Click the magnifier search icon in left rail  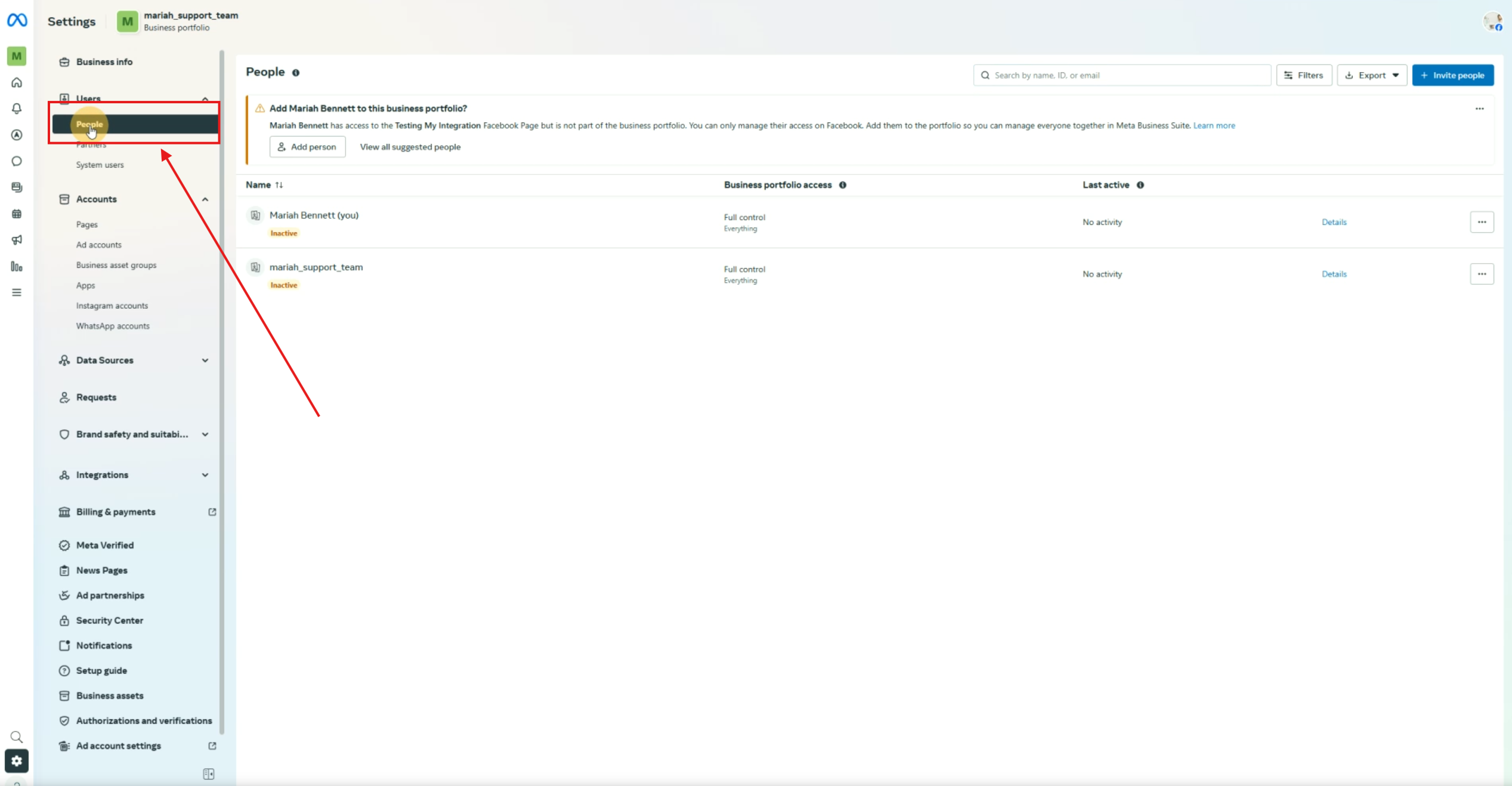coord(17,736)
